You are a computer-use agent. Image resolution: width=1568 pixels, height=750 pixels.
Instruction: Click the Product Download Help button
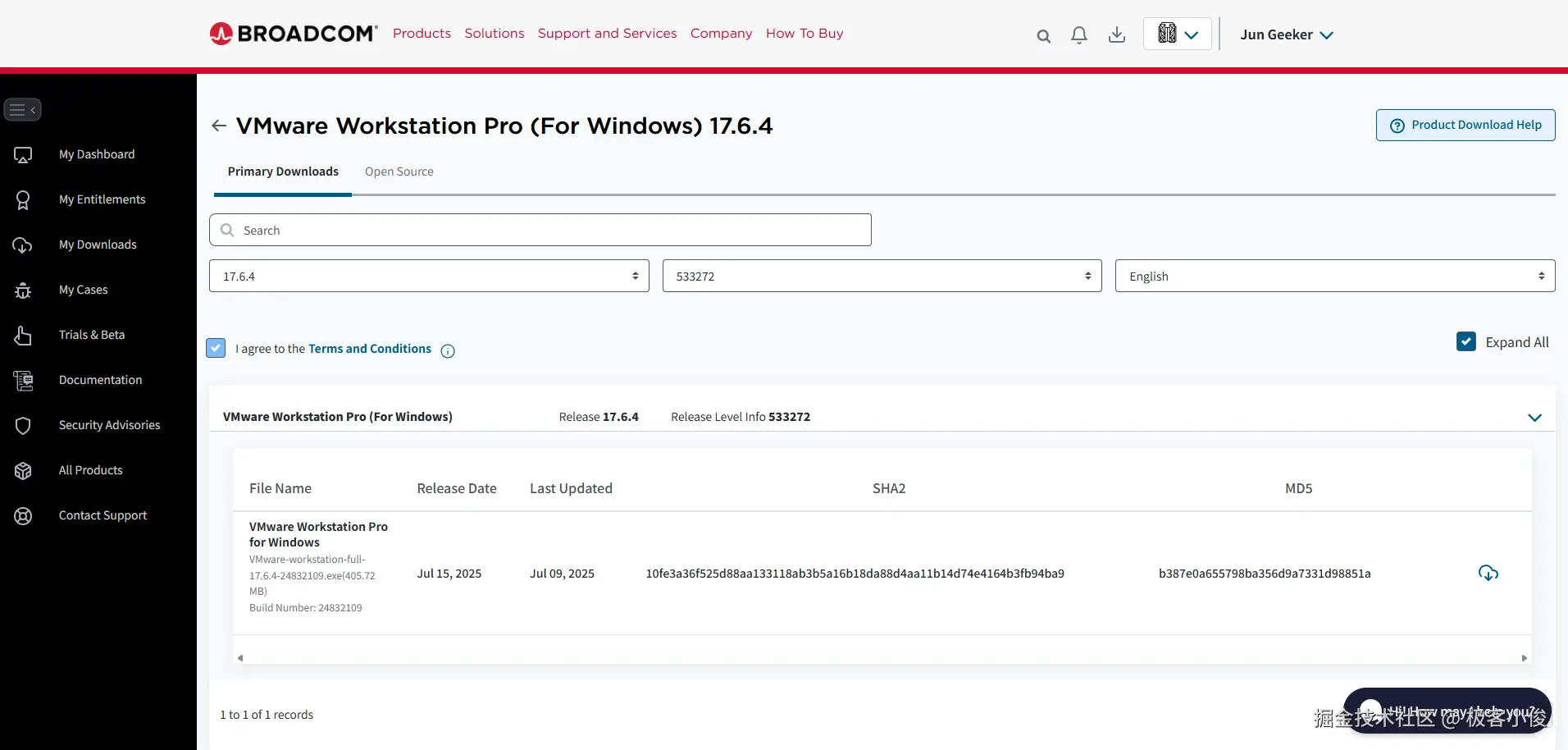(1465, 125)
